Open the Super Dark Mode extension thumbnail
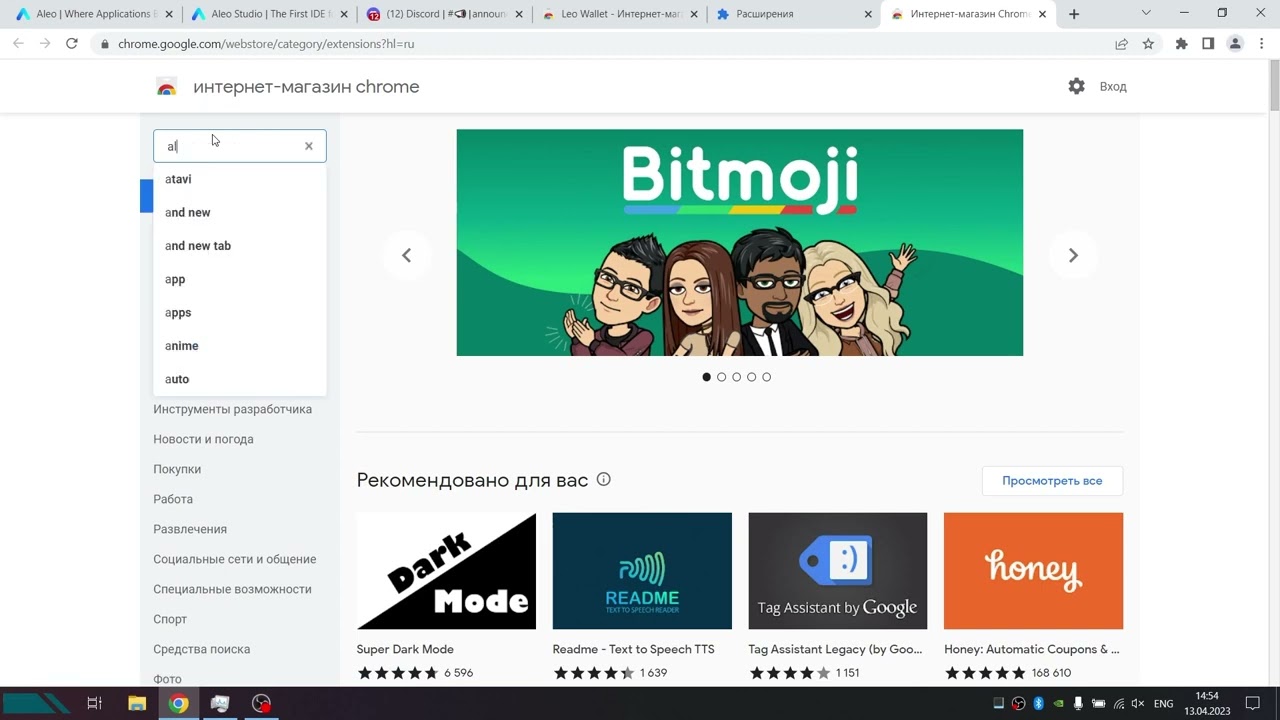Viewport: 1280px width, 720px height. click(446, 571)
